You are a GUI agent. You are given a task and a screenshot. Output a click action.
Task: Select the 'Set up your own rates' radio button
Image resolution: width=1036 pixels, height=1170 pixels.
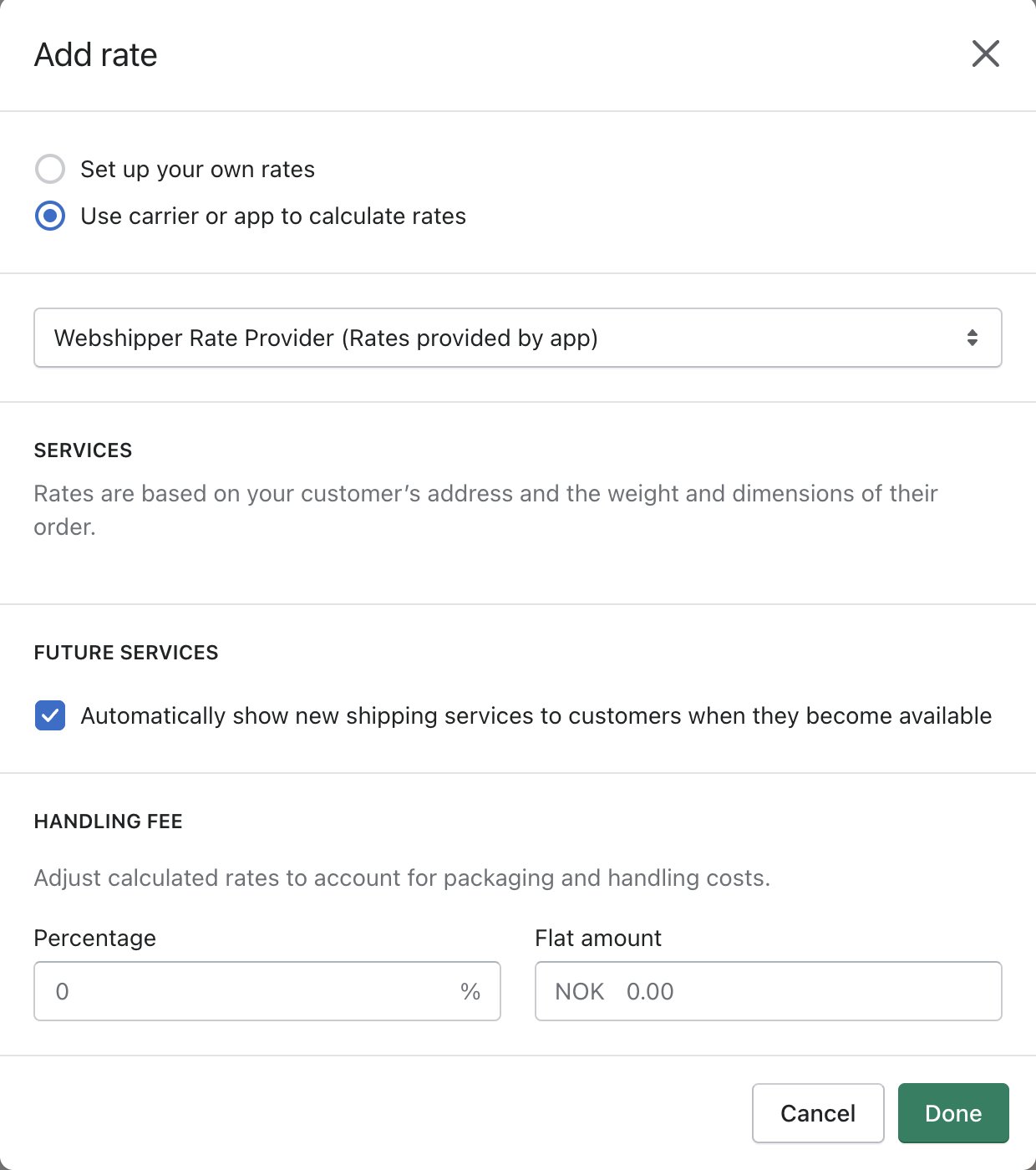point(50,169)
